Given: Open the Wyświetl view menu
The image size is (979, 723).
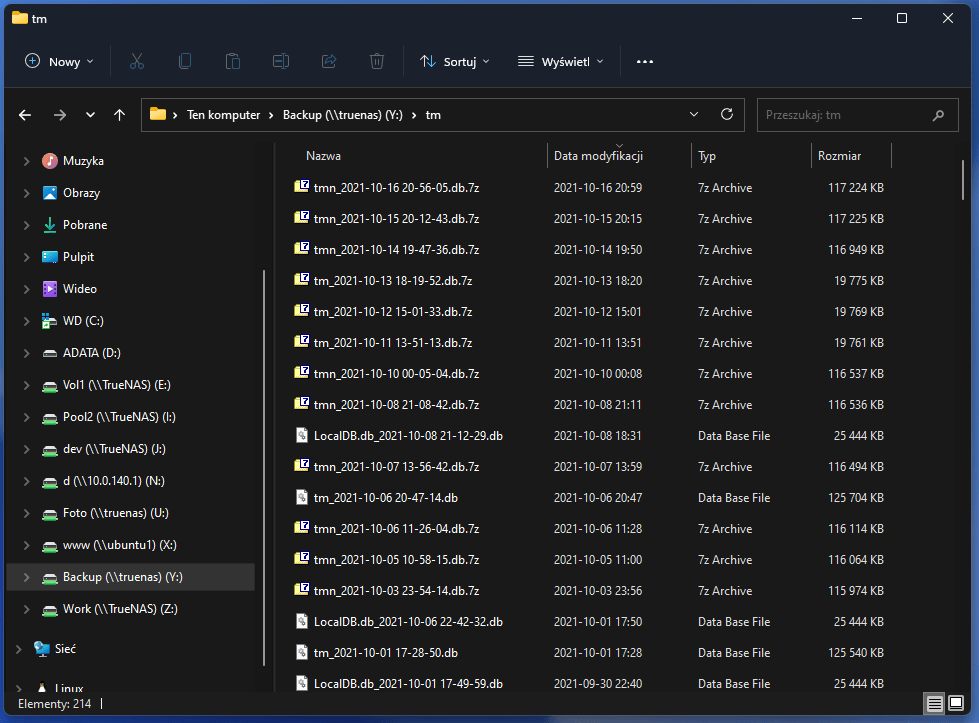Looking at the screenshot, I should click(561, 61).
